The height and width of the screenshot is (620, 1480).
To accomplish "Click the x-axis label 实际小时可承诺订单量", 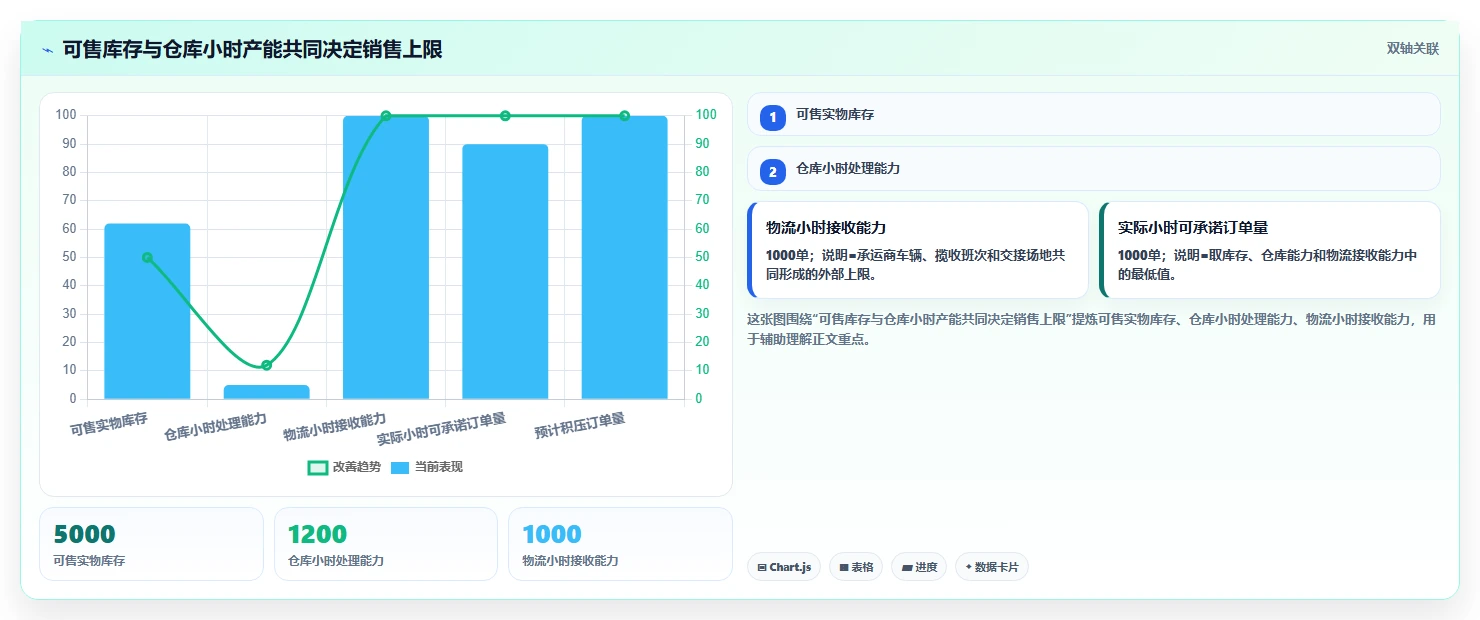I will 441,429.
